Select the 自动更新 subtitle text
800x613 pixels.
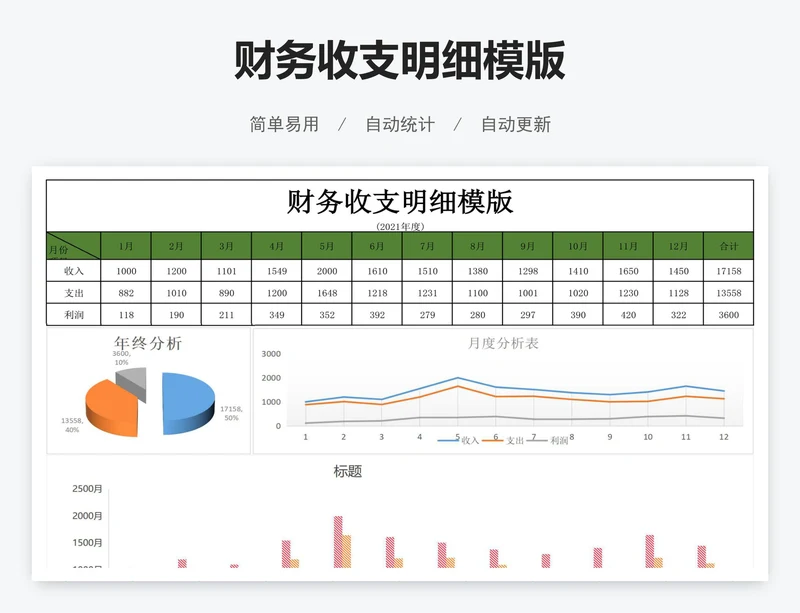(x=516, y=125)
